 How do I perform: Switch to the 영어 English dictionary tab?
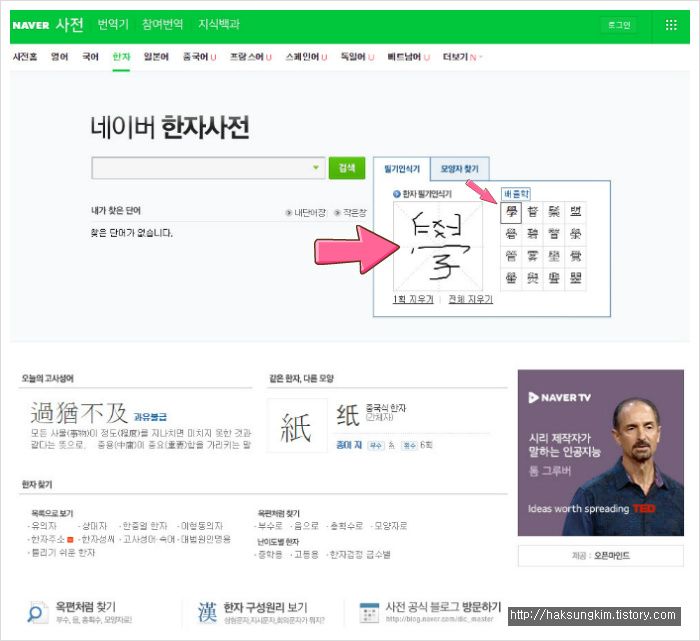pyautogui.click(x=59, y=57)
